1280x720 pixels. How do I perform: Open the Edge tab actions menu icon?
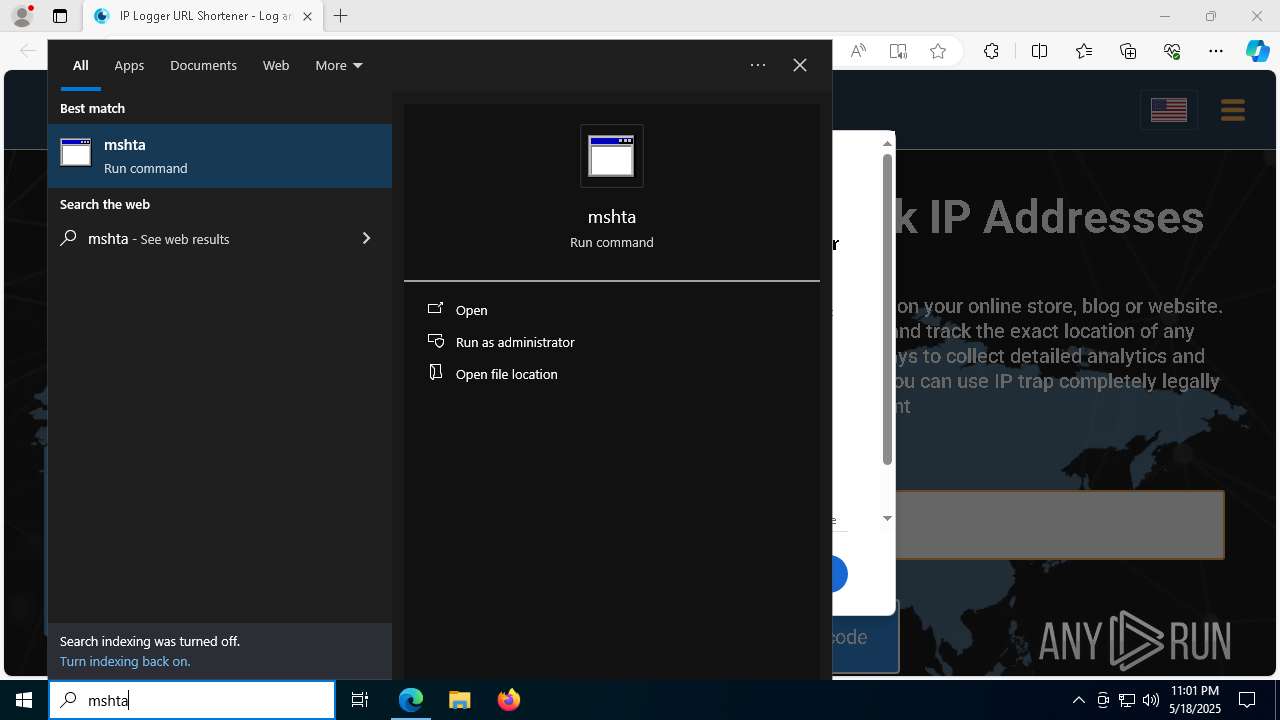(60, 16)
